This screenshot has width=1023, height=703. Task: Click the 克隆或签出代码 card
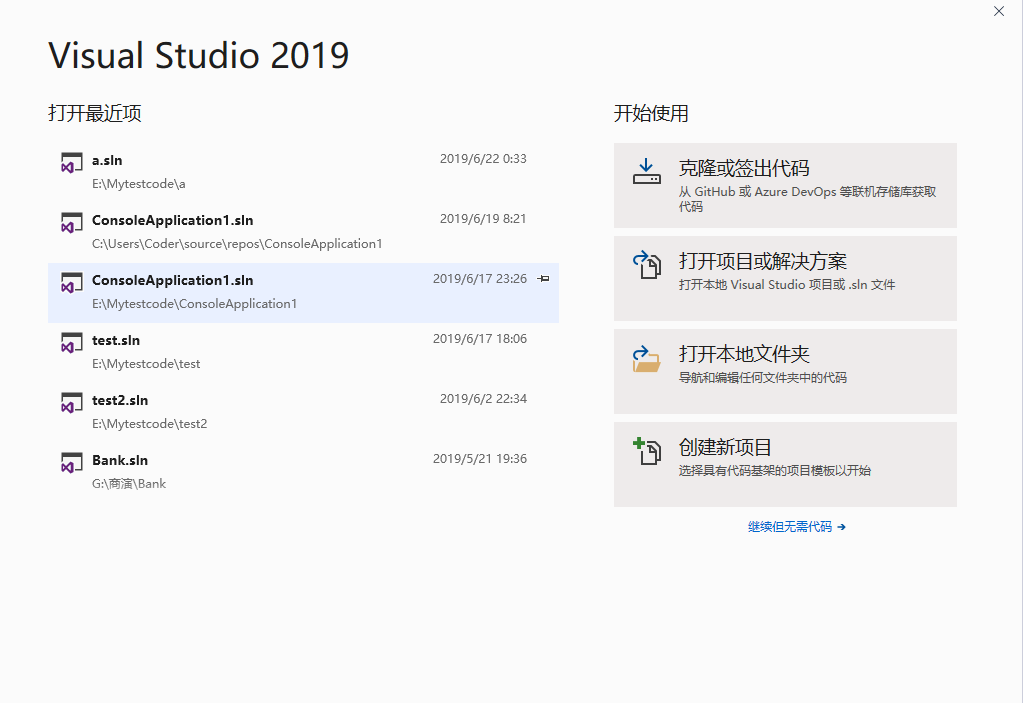coord(785,186)
